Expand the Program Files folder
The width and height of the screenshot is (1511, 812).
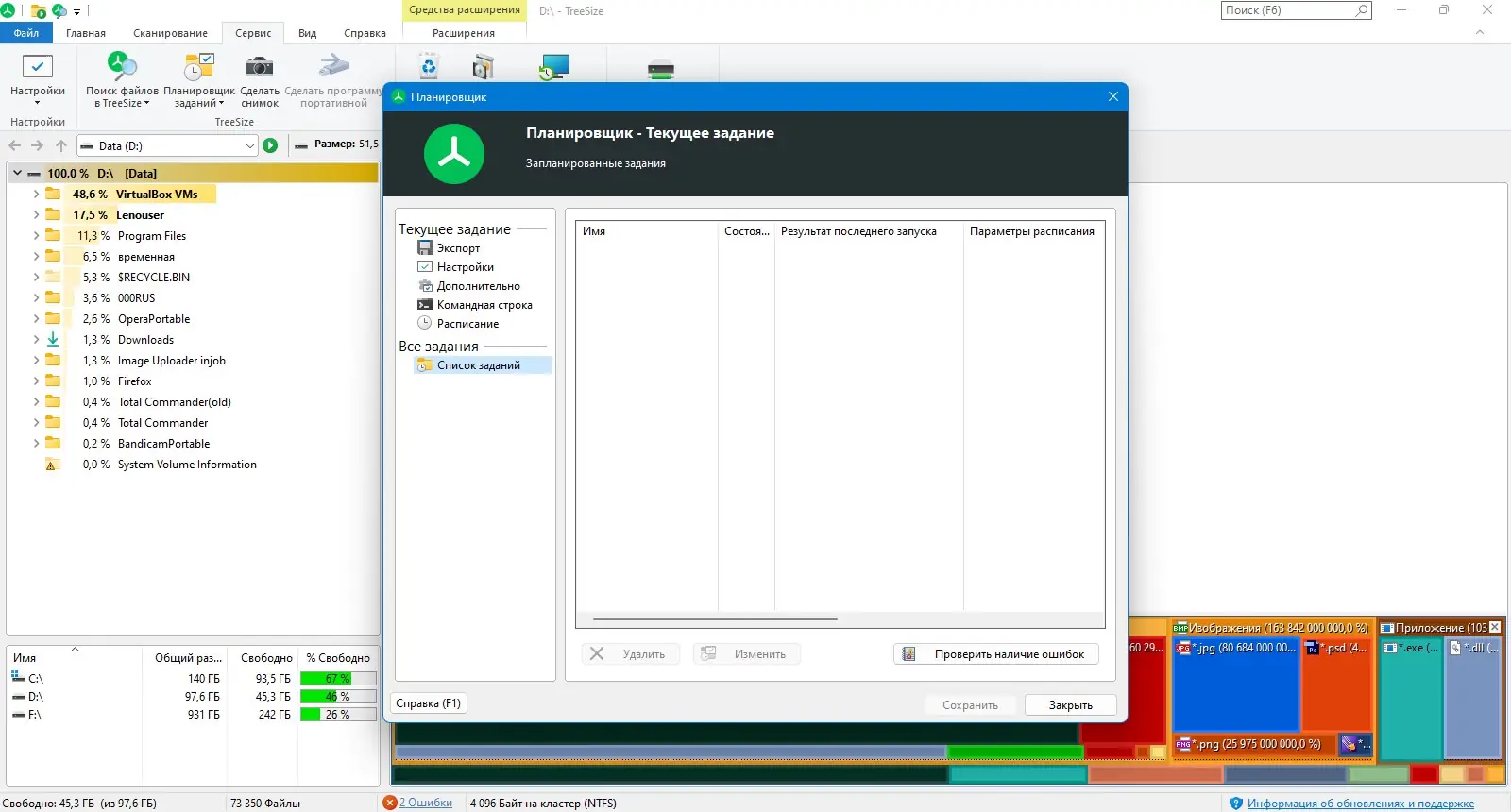click(36, 236)
